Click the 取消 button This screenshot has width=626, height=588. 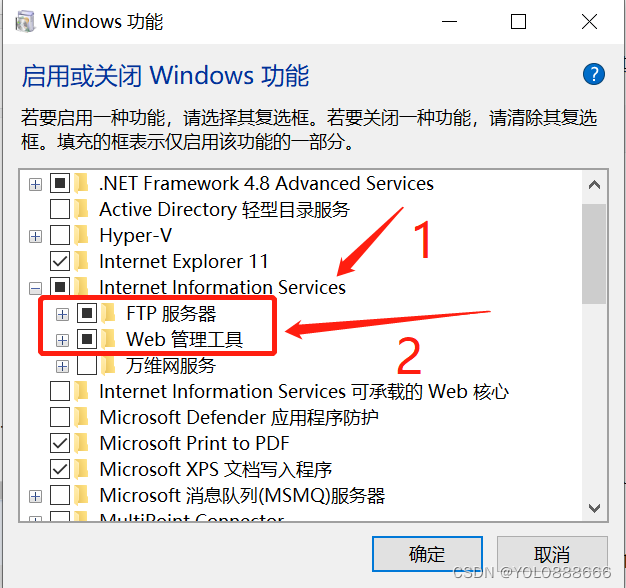tap(552, 554)
